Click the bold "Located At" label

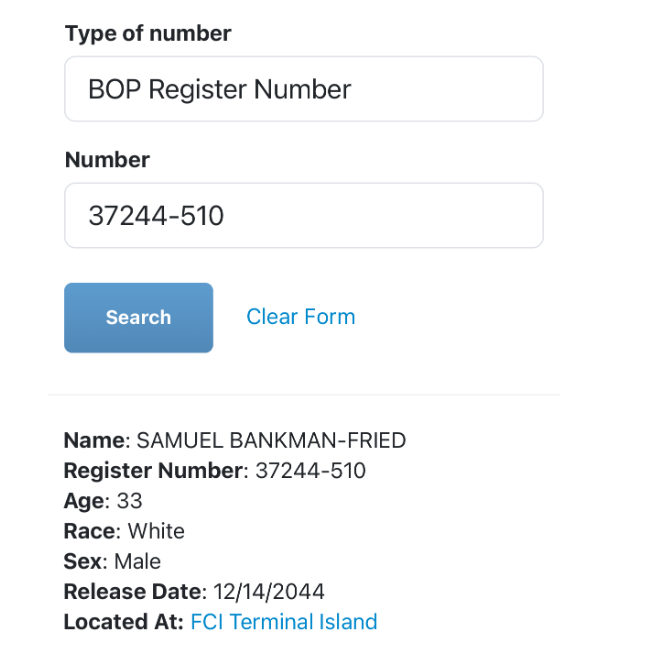[122, 622]
